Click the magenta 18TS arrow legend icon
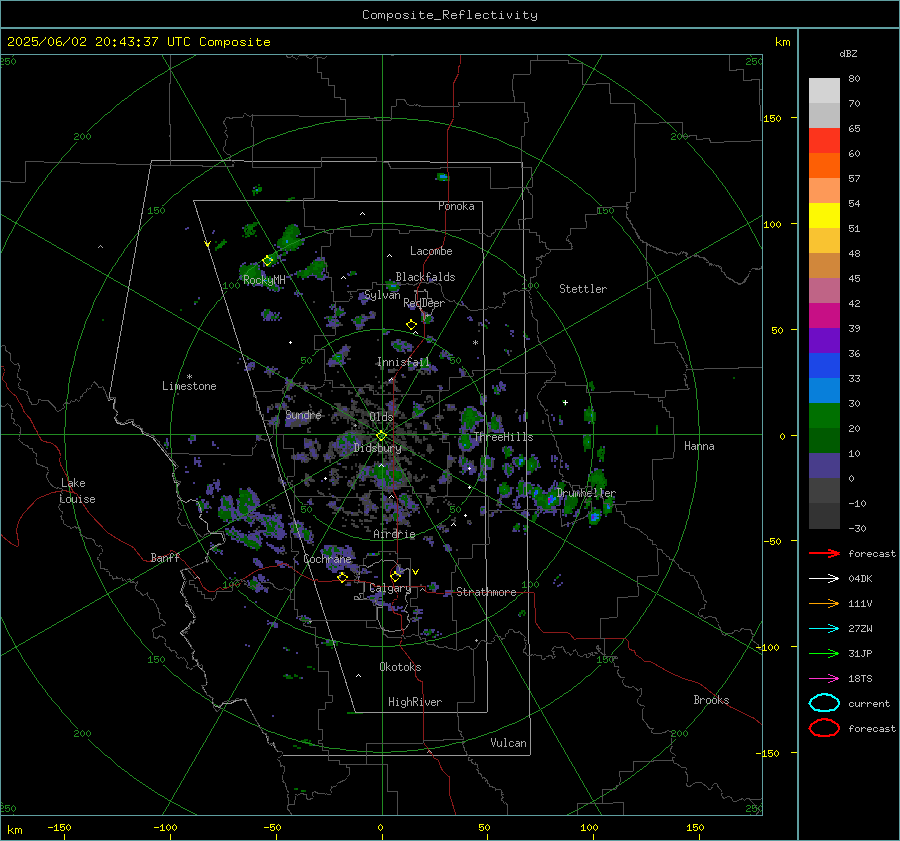Viewport: 900px width, 841px height. click(x=824, y=679)
